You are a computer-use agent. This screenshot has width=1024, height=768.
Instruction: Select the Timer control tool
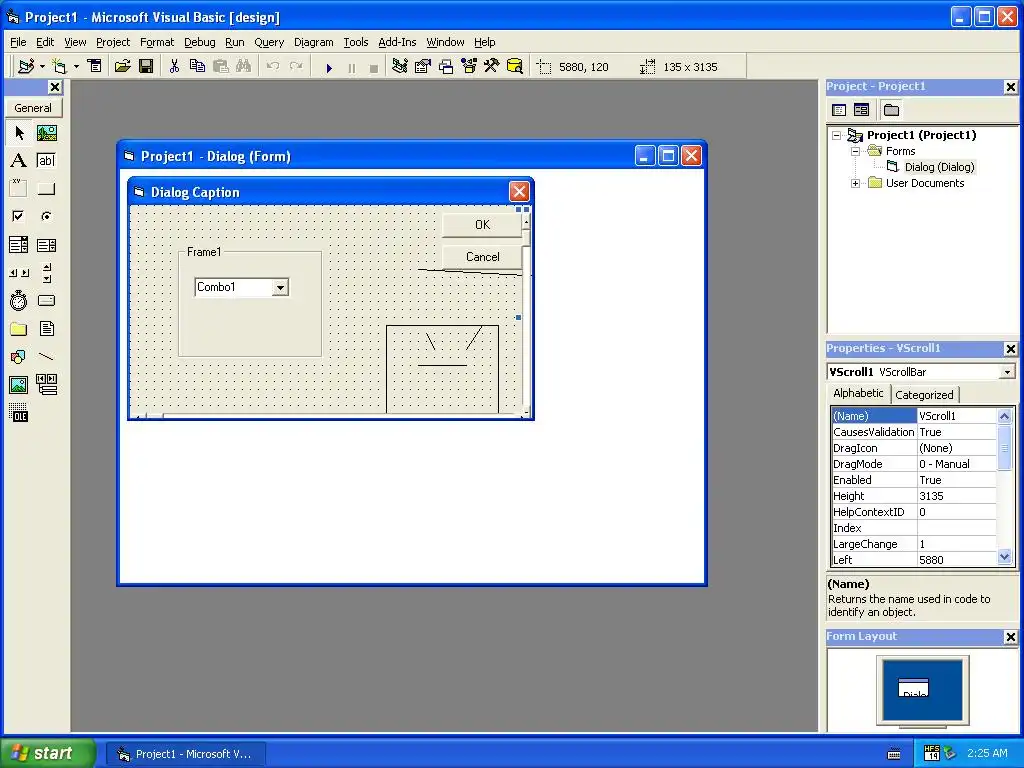[x=19, y=301]
